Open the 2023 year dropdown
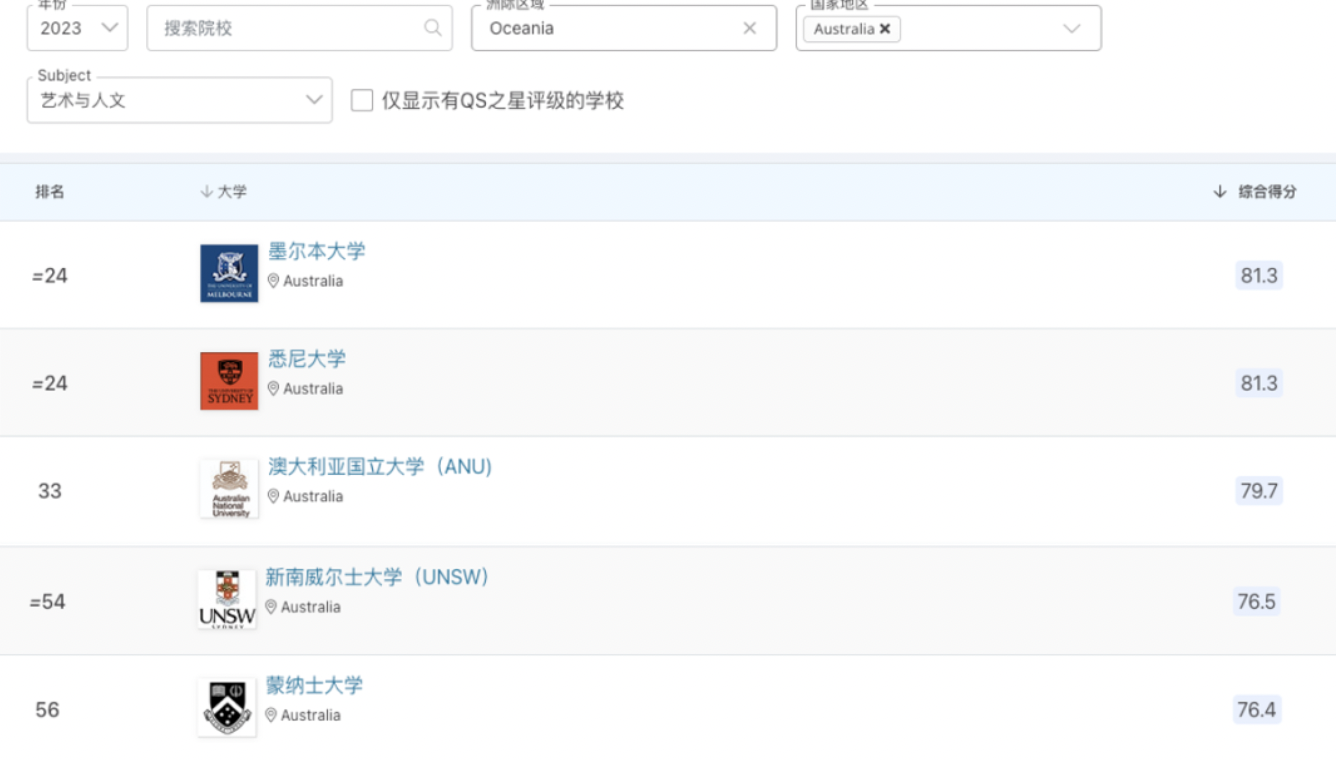The image size is (1336, 760). coord(77,28)
